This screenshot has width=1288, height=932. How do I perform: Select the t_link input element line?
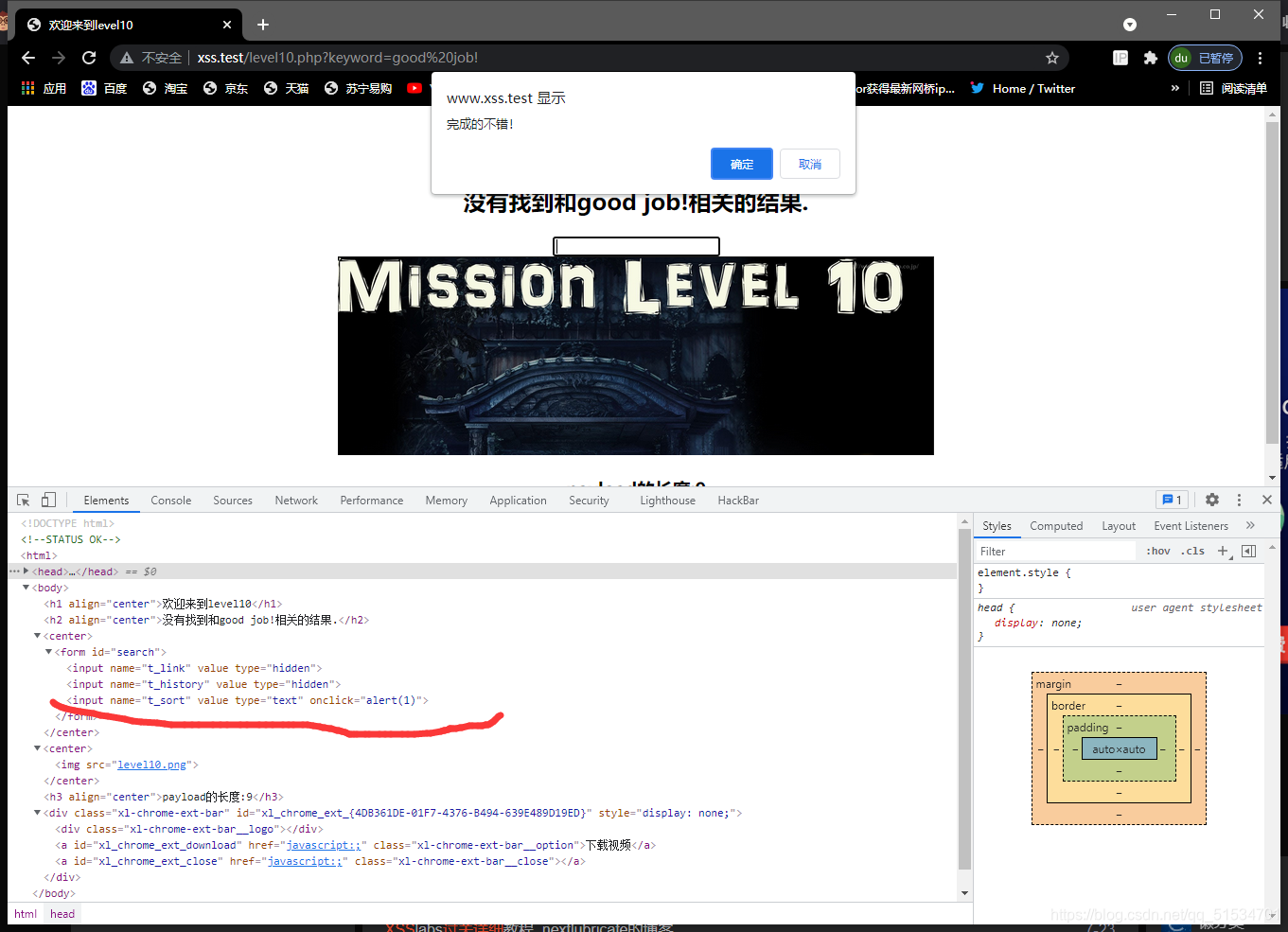pos(194,668)
